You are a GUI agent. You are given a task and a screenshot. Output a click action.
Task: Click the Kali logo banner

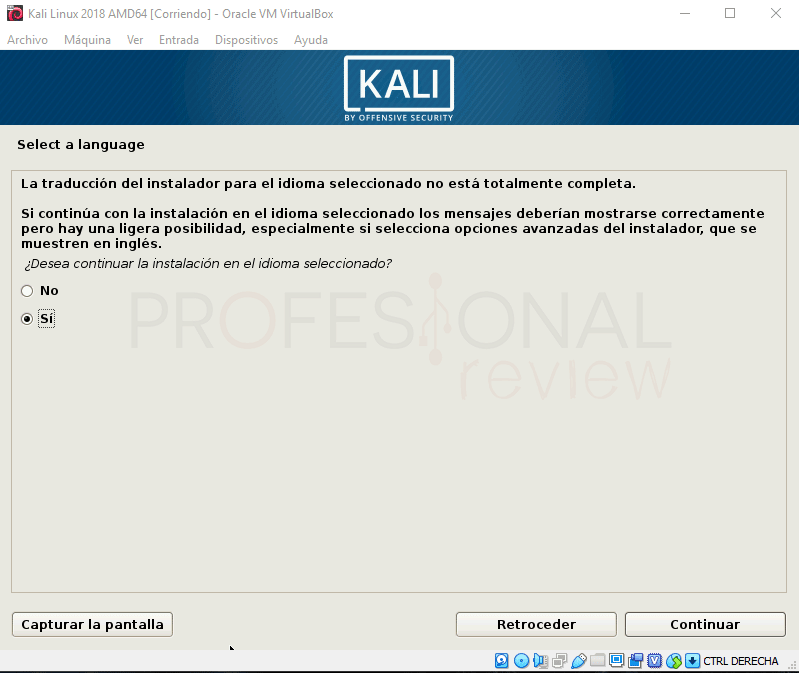399,89
